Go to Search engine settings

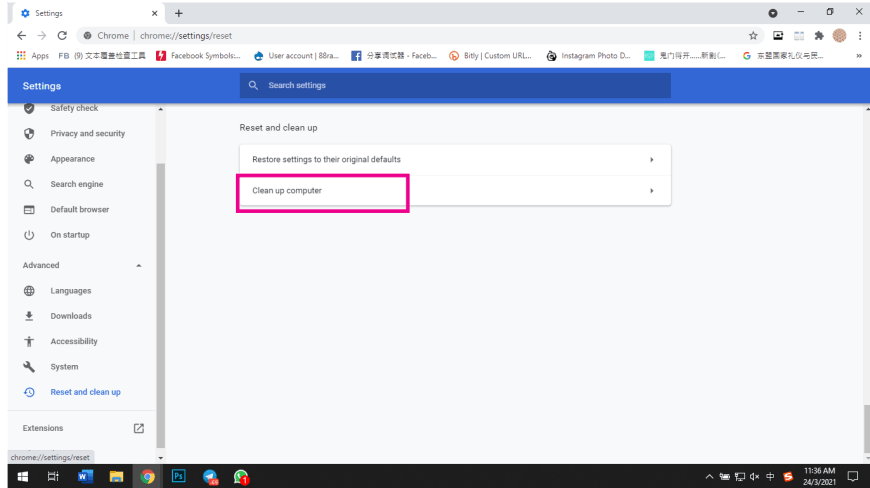77,184
